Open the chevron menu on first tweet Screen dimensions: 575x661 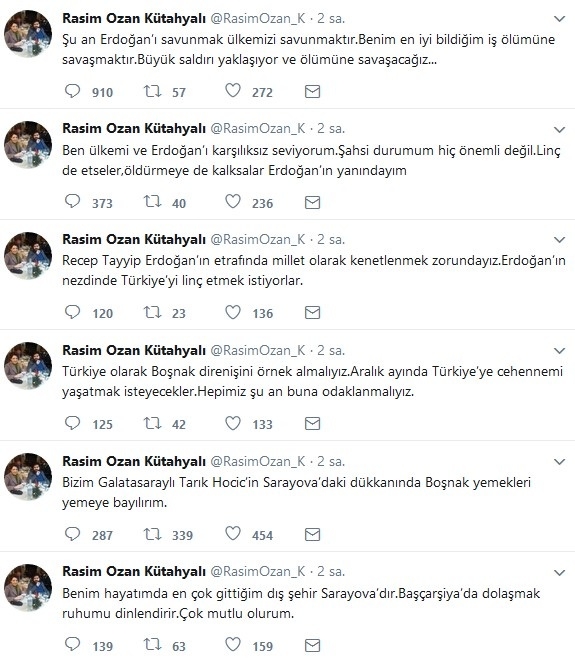[559, 19]
